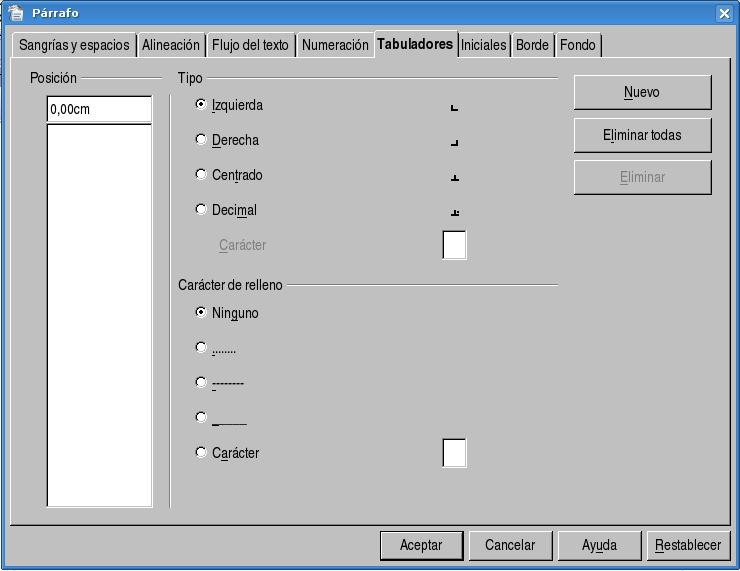Select the dashed fill character option
This screenshot has width=740, height=571.
201,383
